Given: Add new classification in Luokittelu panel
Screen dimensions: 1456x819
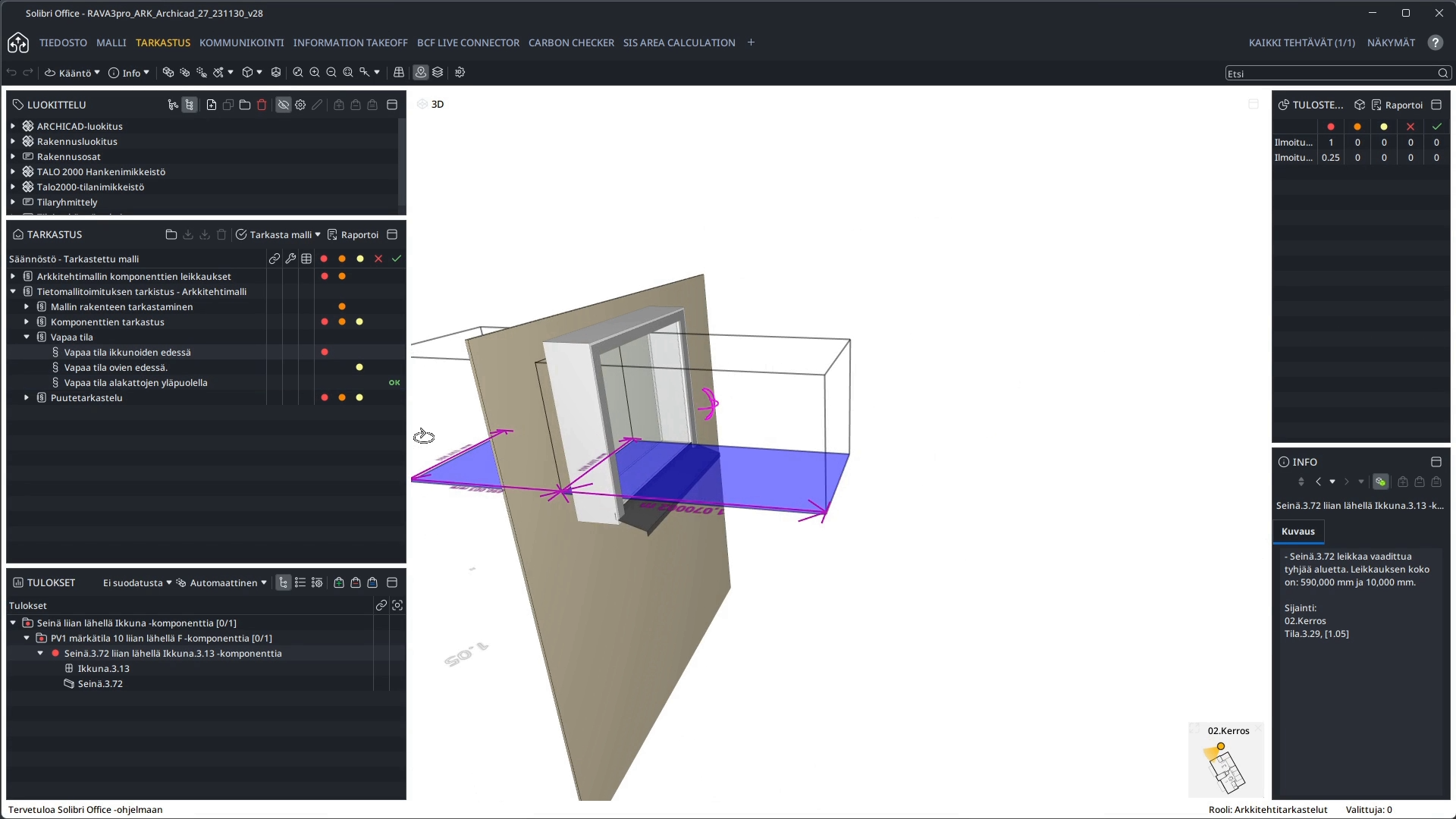Looking at the screenshot, I should click(x=212, y=105).
